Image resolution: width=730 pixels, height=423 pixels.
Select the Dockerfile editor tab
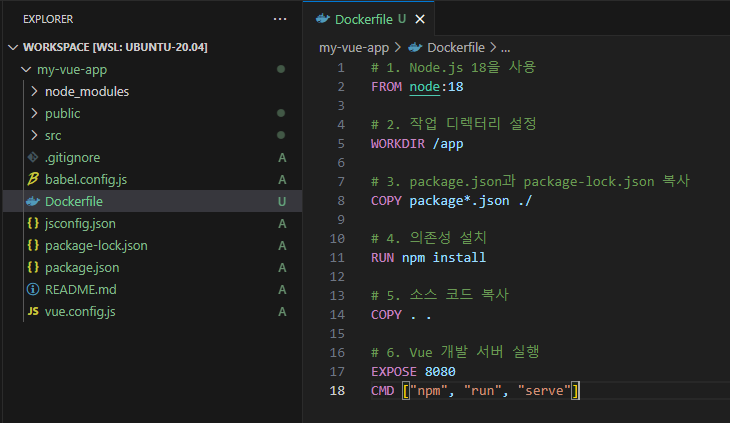pos(365,18)
